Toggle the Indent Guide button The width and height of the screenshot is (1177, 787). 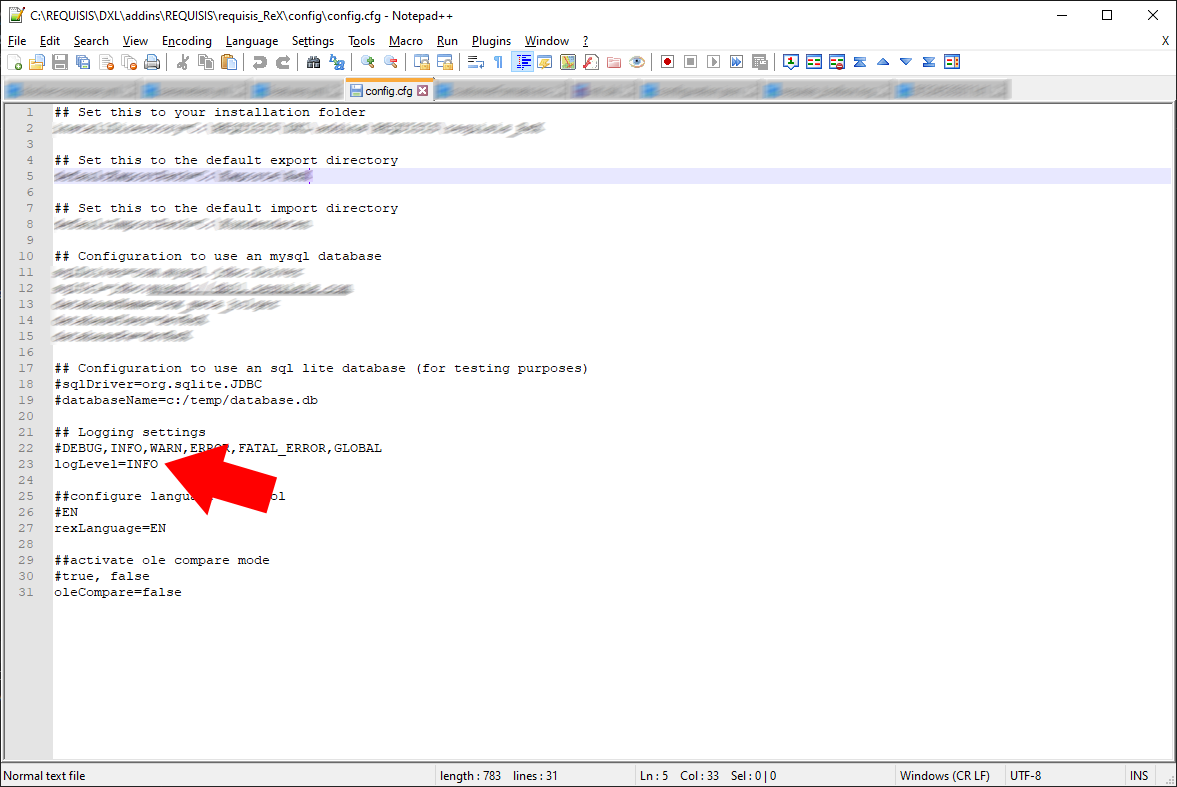click(x=522, y=62)
